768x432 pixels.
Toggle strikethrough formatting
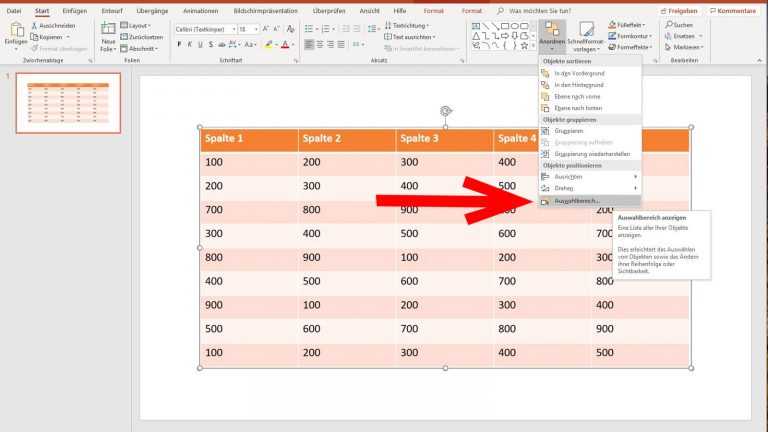point(221,45)
